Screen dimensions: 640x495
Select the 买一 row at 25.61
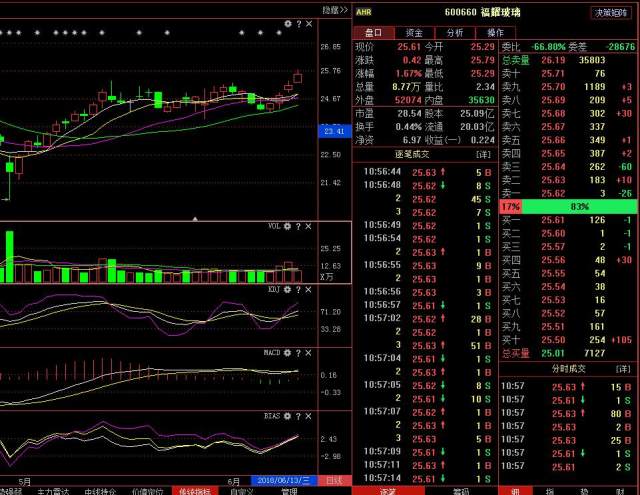pos(568,220)
